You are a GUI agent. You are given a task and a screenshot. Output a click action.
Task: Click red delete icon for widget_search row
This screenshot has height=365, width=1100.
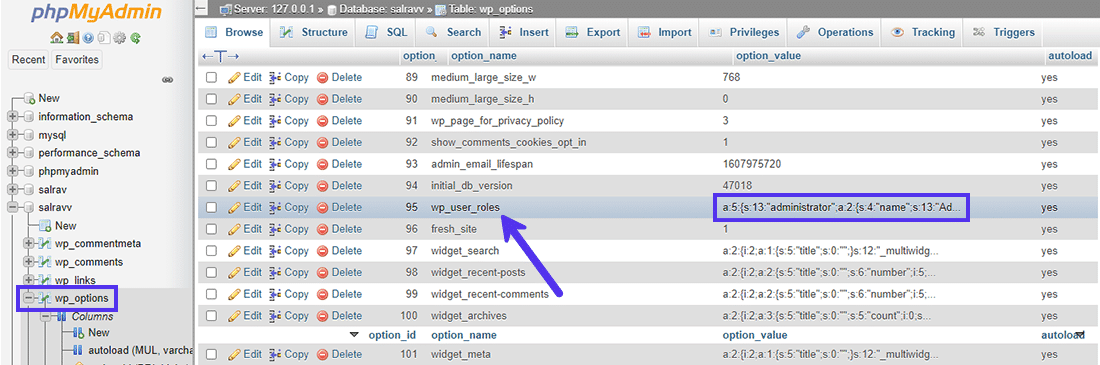click(x=323, y=251)
